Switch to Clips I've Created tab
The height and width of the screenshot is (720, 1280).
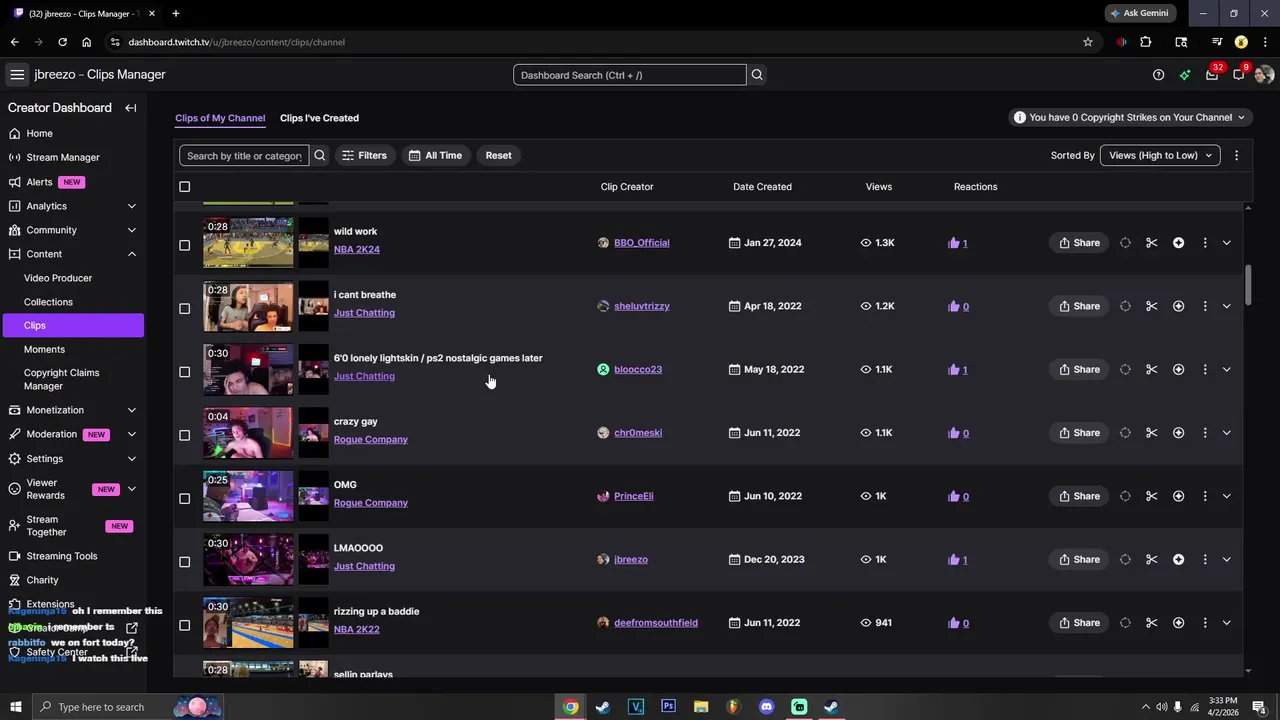click(x=319, y=118)
